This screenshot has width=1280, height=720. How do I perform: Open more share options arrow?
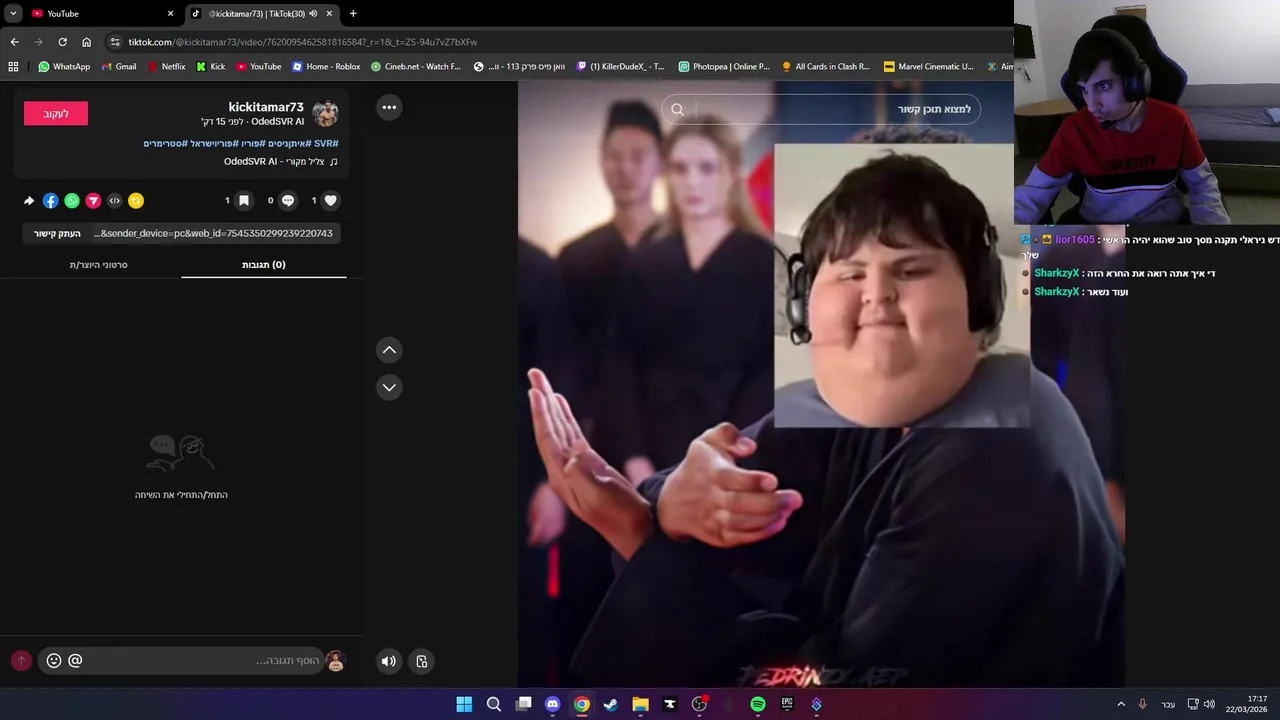click(x=29, y=201)
